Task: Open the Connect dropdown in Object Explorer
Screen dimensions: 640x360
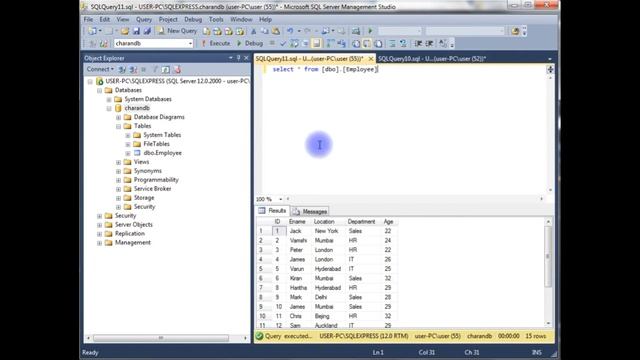Action: 100,69
